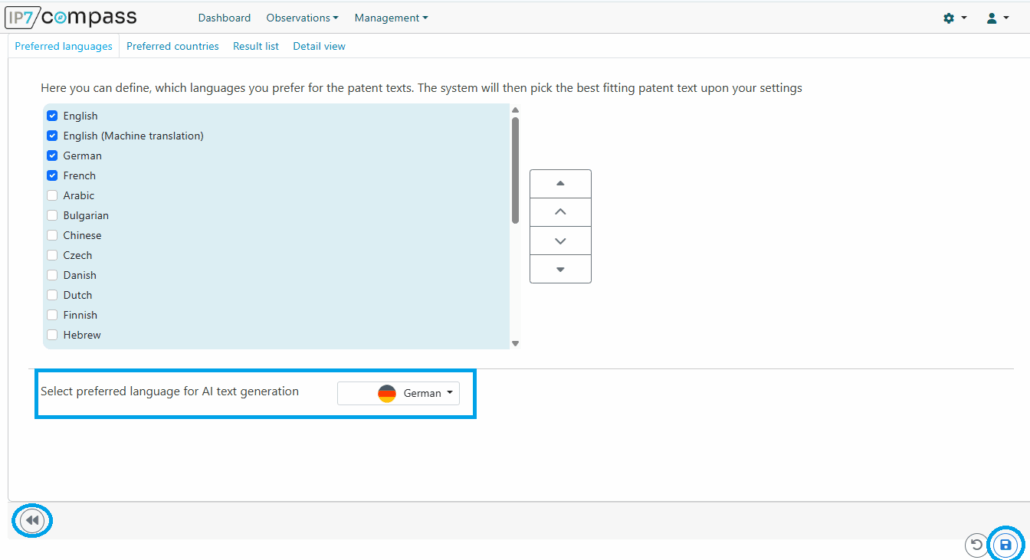Image resolution: width=1030 pixels, height=560 pixels.
Task: Open the settings gear menu
Action: tap(954, 18)
